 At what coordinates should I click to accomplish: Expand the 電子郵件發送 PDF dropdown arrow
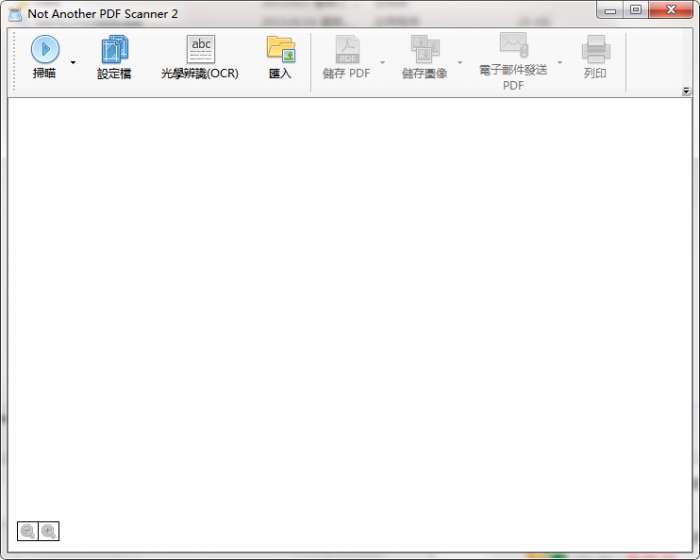tap(560, 62)
